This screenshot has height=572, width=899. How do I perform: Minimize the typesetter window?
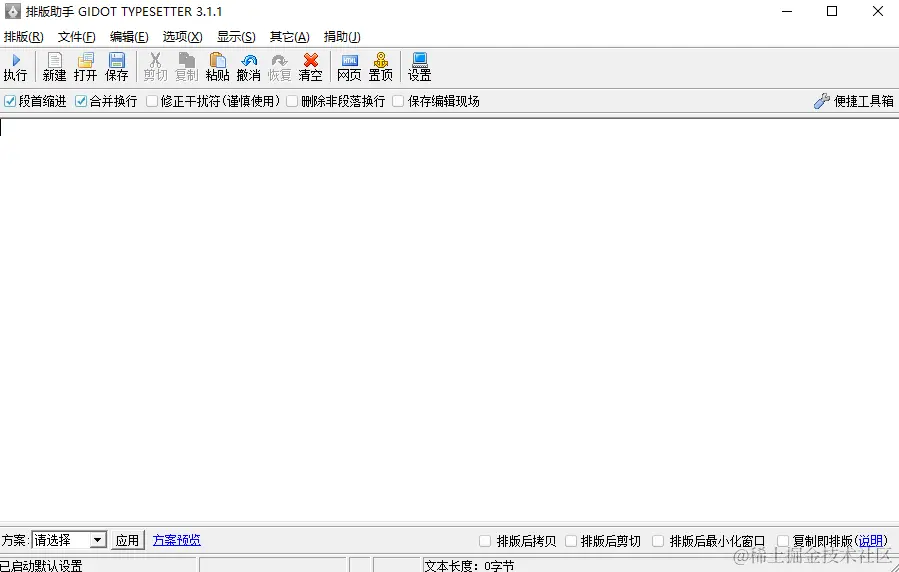(787, 11)
